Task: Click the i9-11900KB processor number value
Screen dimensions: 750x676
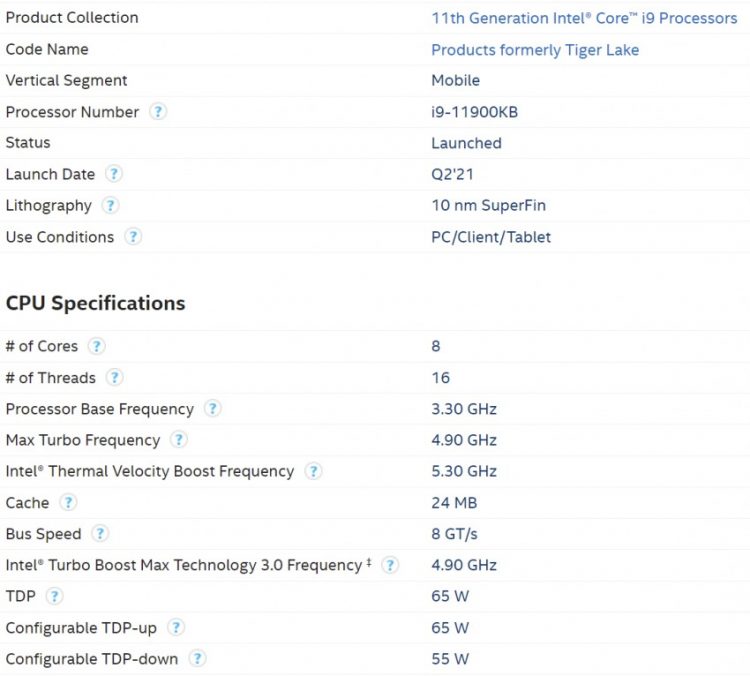Action: point(474,112)
